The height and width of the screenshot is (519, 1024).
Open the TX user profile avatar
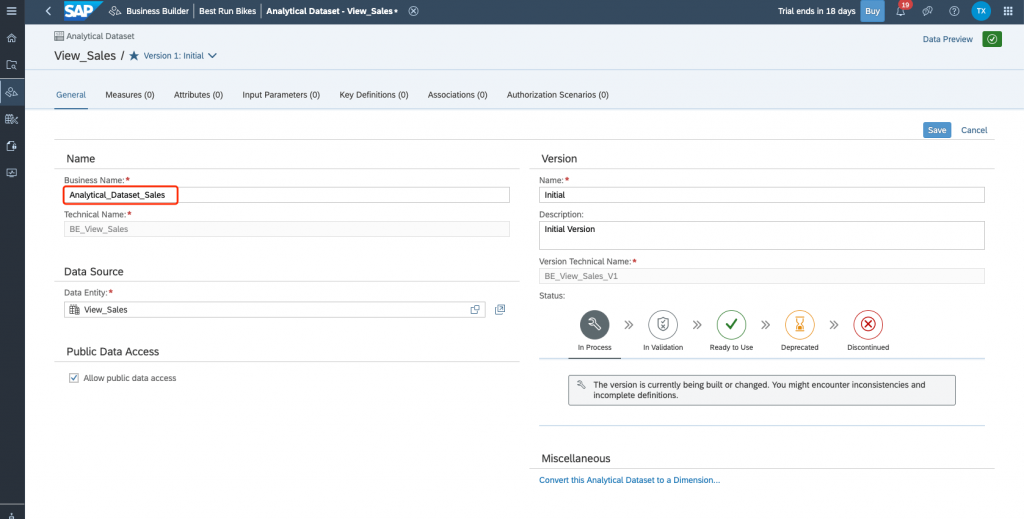(981, 11)
